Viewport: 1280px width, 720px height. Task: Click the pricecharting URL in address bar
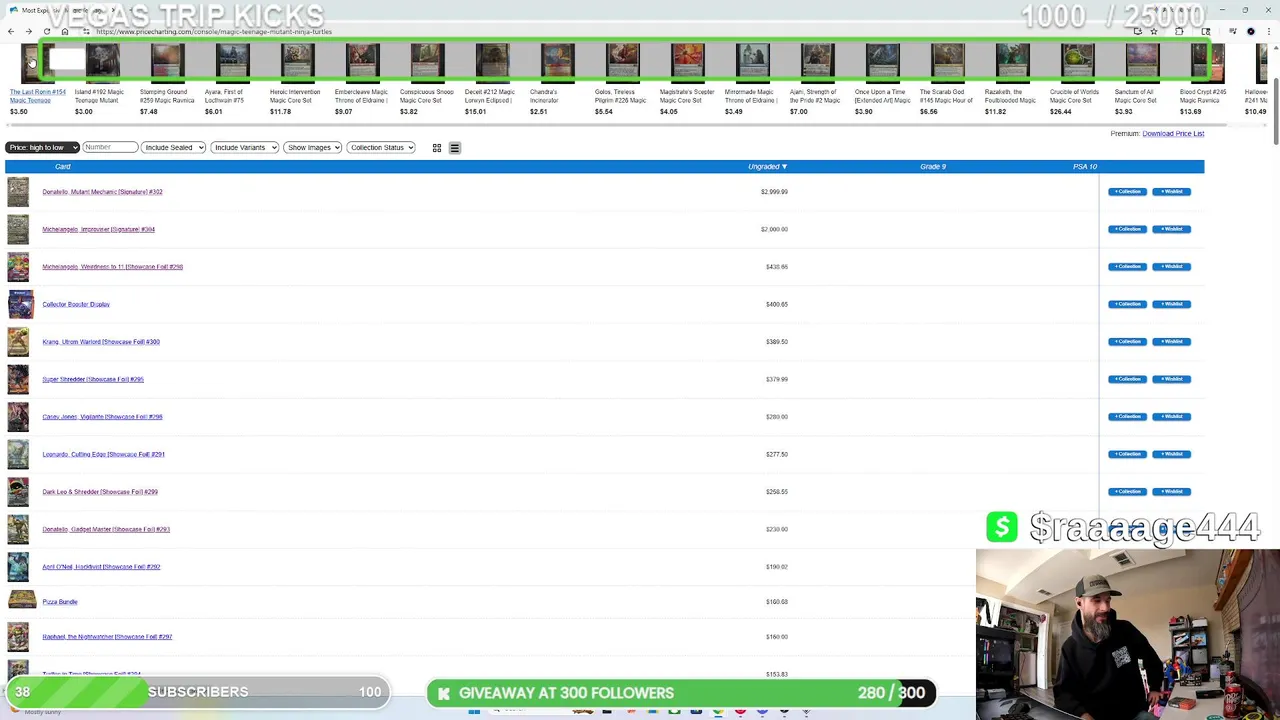[214, 32]
